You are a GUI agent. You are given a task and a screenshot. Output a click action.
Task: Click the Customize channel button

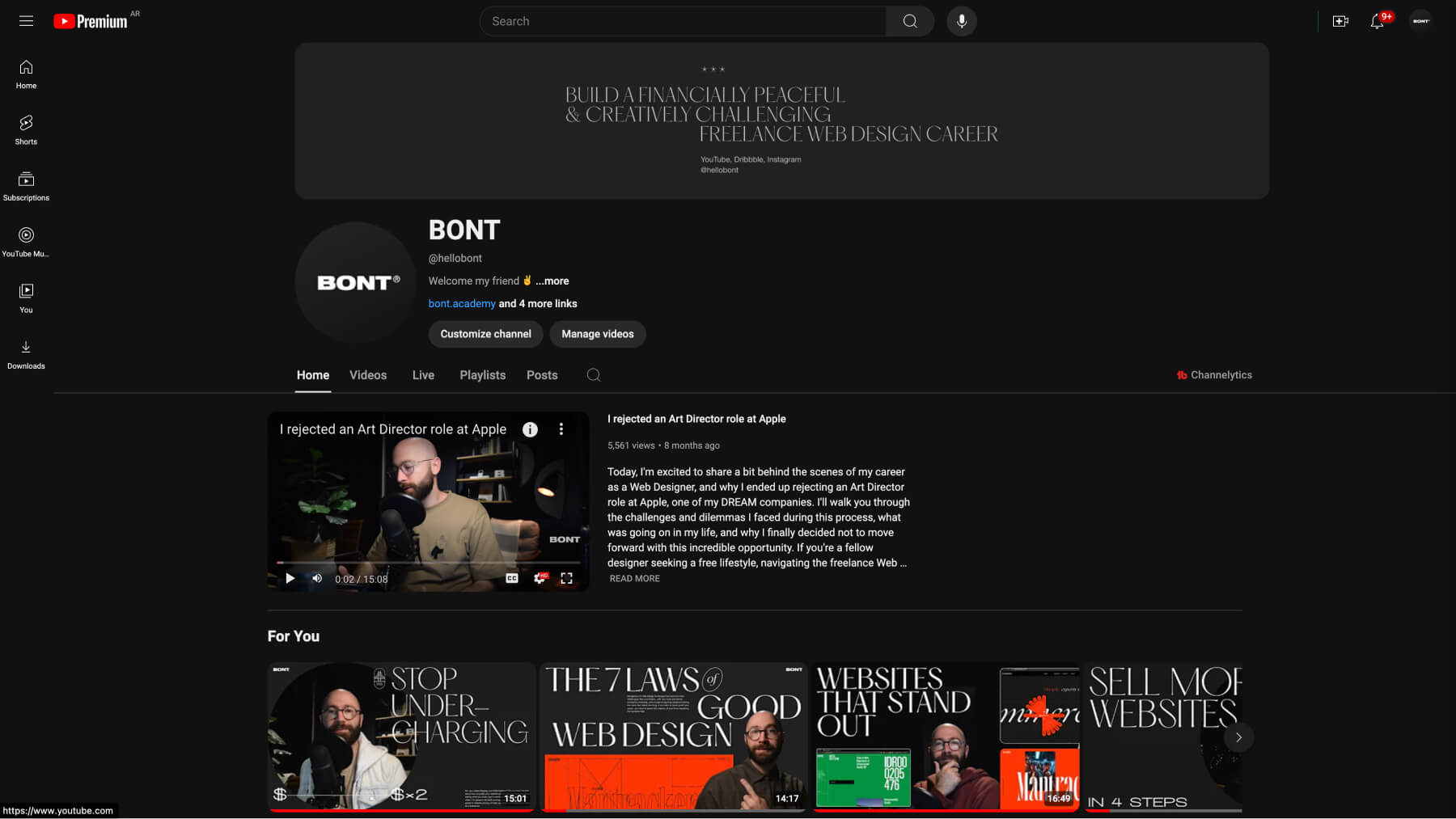coord(485,334)
